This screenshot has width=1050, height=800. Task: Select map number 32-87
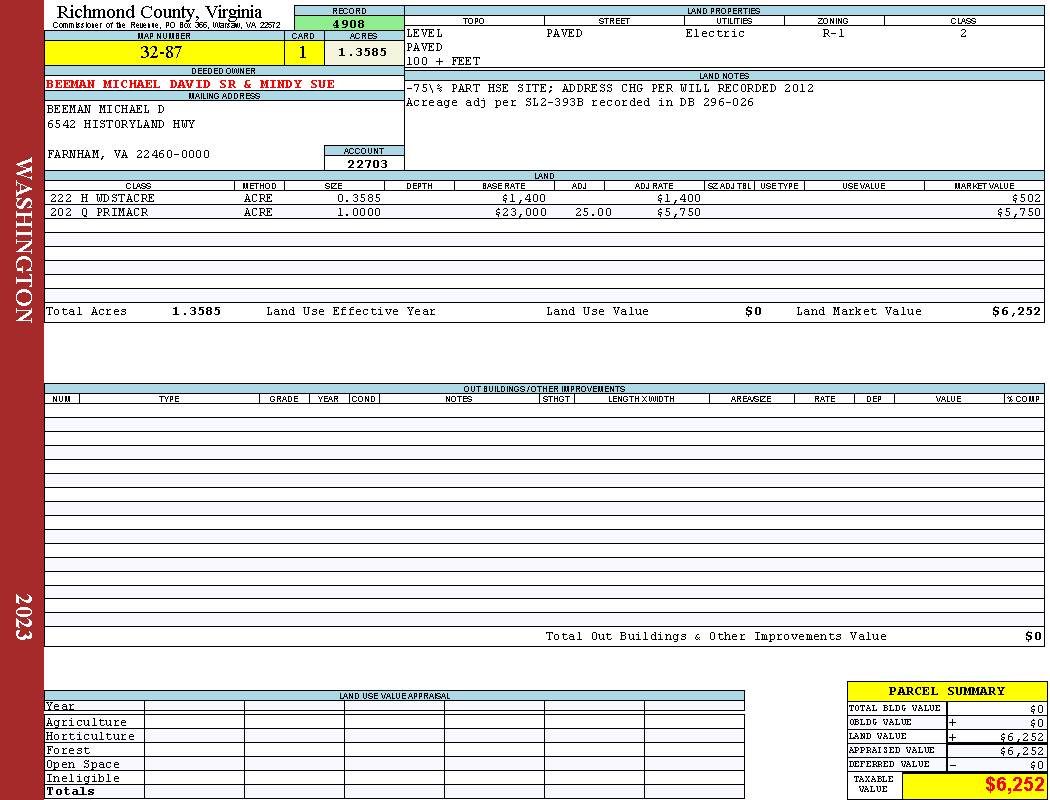pos(161,52)
